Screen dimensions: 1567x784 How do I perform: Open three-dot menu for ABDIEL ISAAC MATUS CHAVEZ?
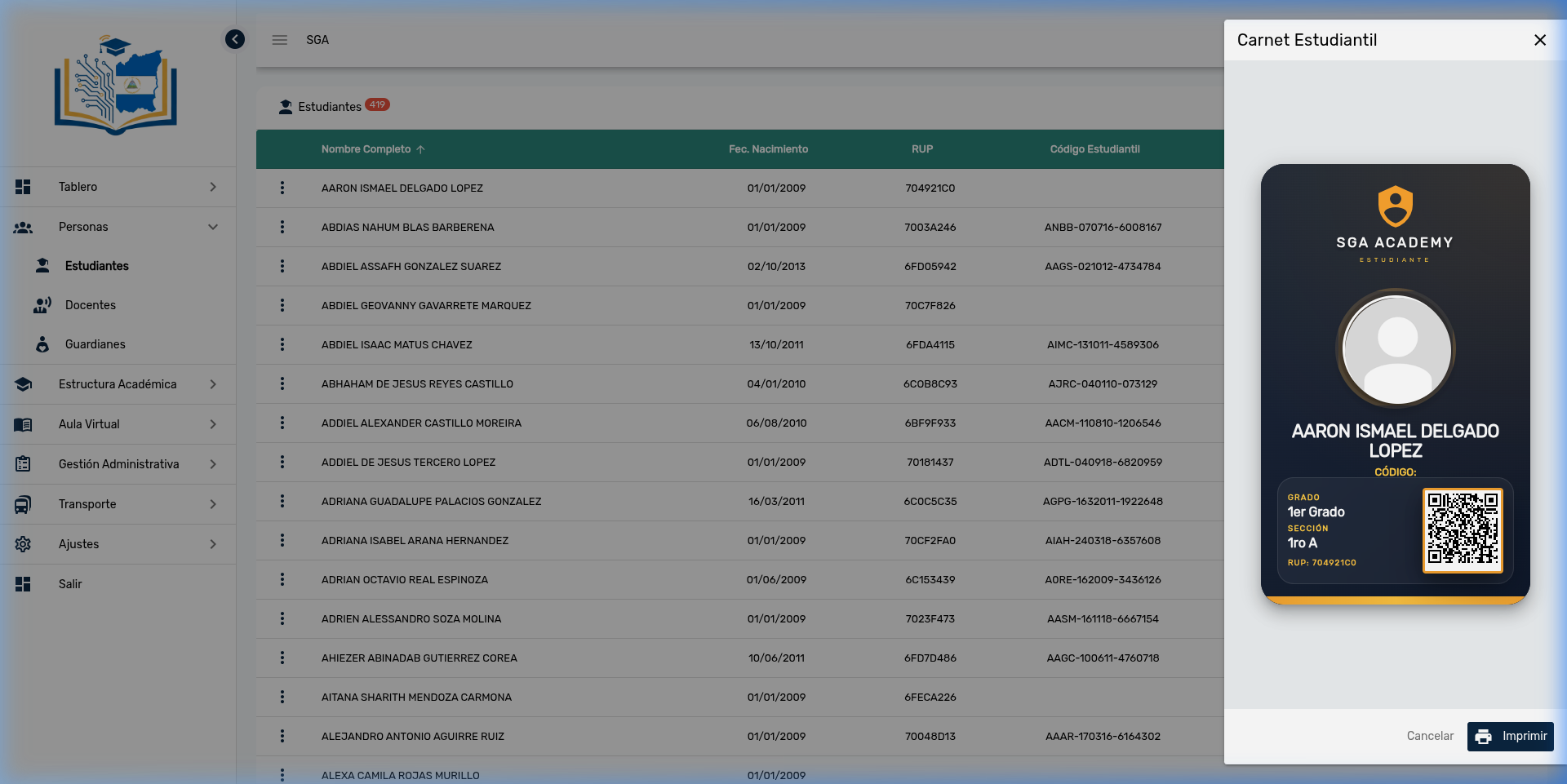tap(282, 344)
